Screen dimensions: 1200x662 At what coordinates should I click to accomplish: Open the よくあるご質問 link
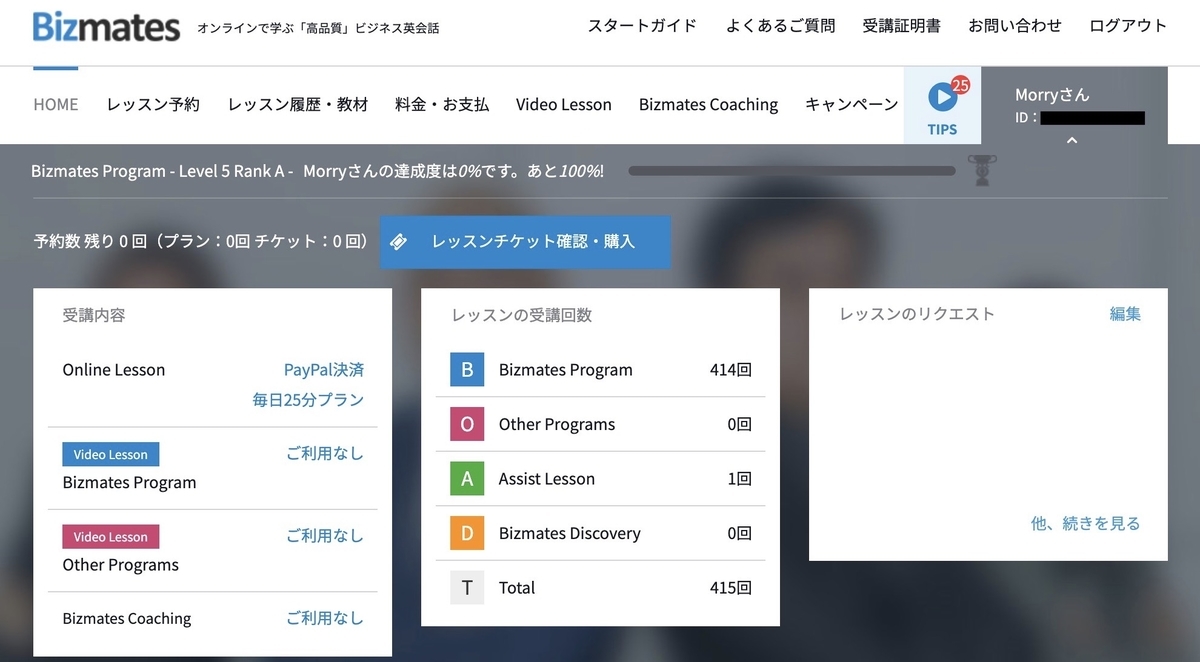(x=780, y=26)
